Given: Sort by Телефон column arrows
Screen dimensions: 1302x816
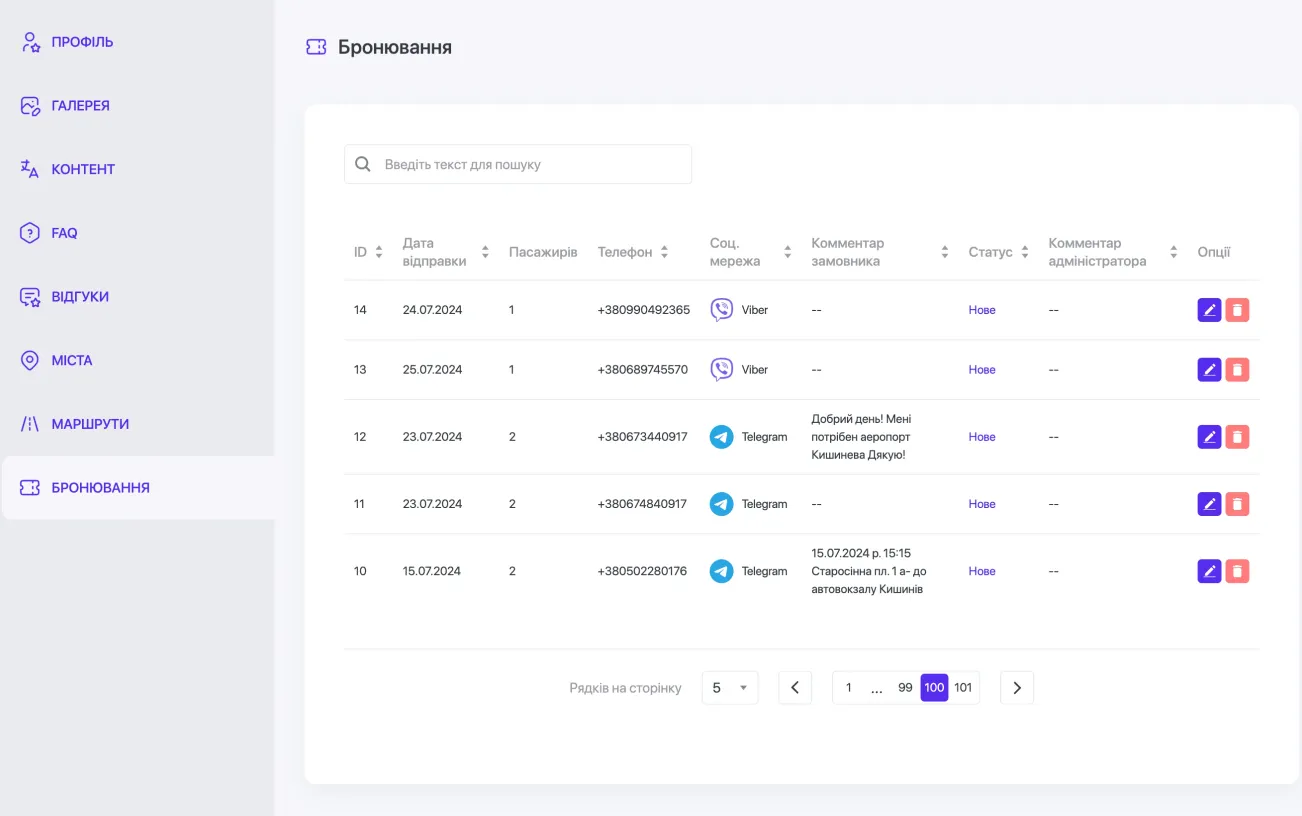Looking at the screenshot, I should point(664,252).
